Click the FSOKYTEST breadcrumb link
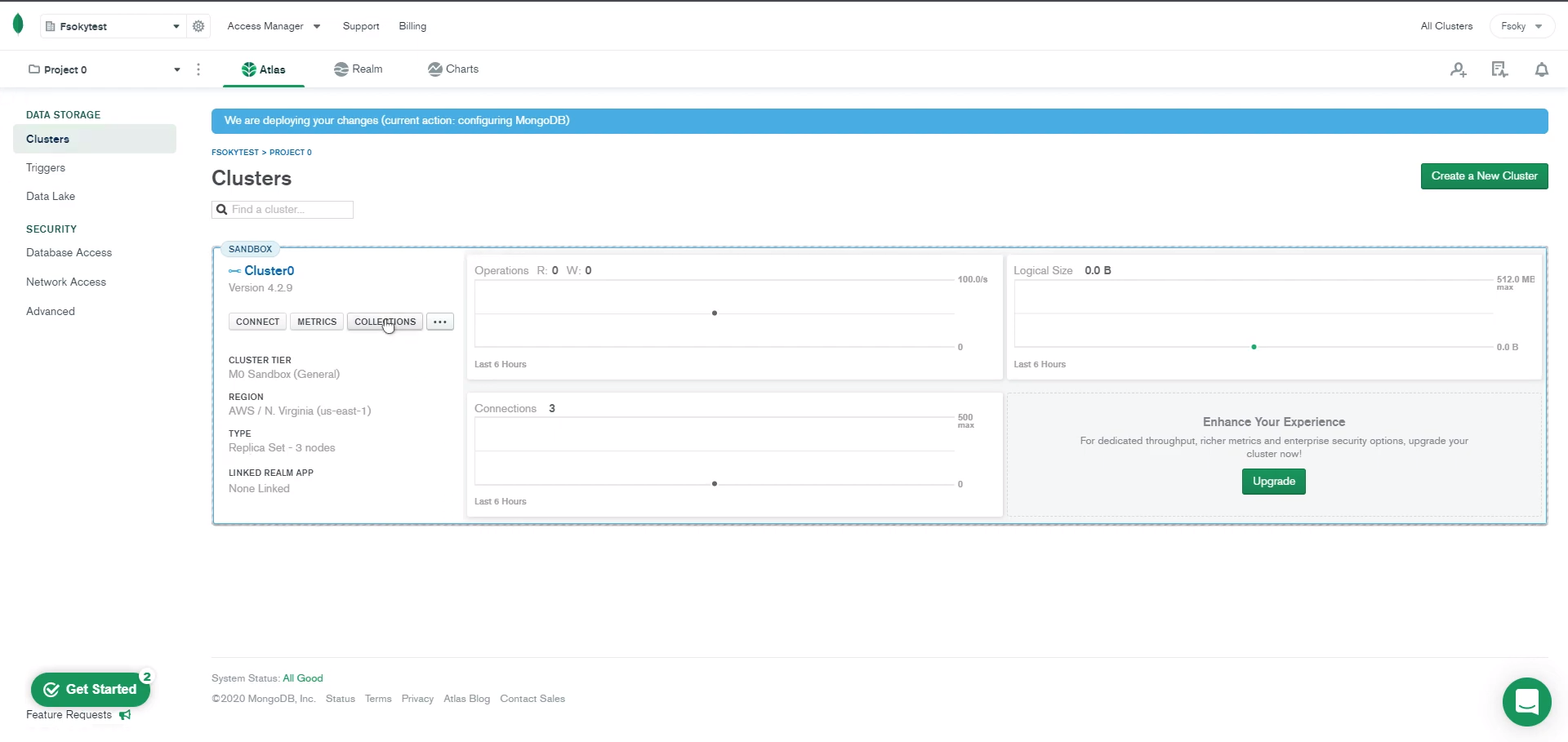Screen dimensions: 1568x742 tap(235, 153)
